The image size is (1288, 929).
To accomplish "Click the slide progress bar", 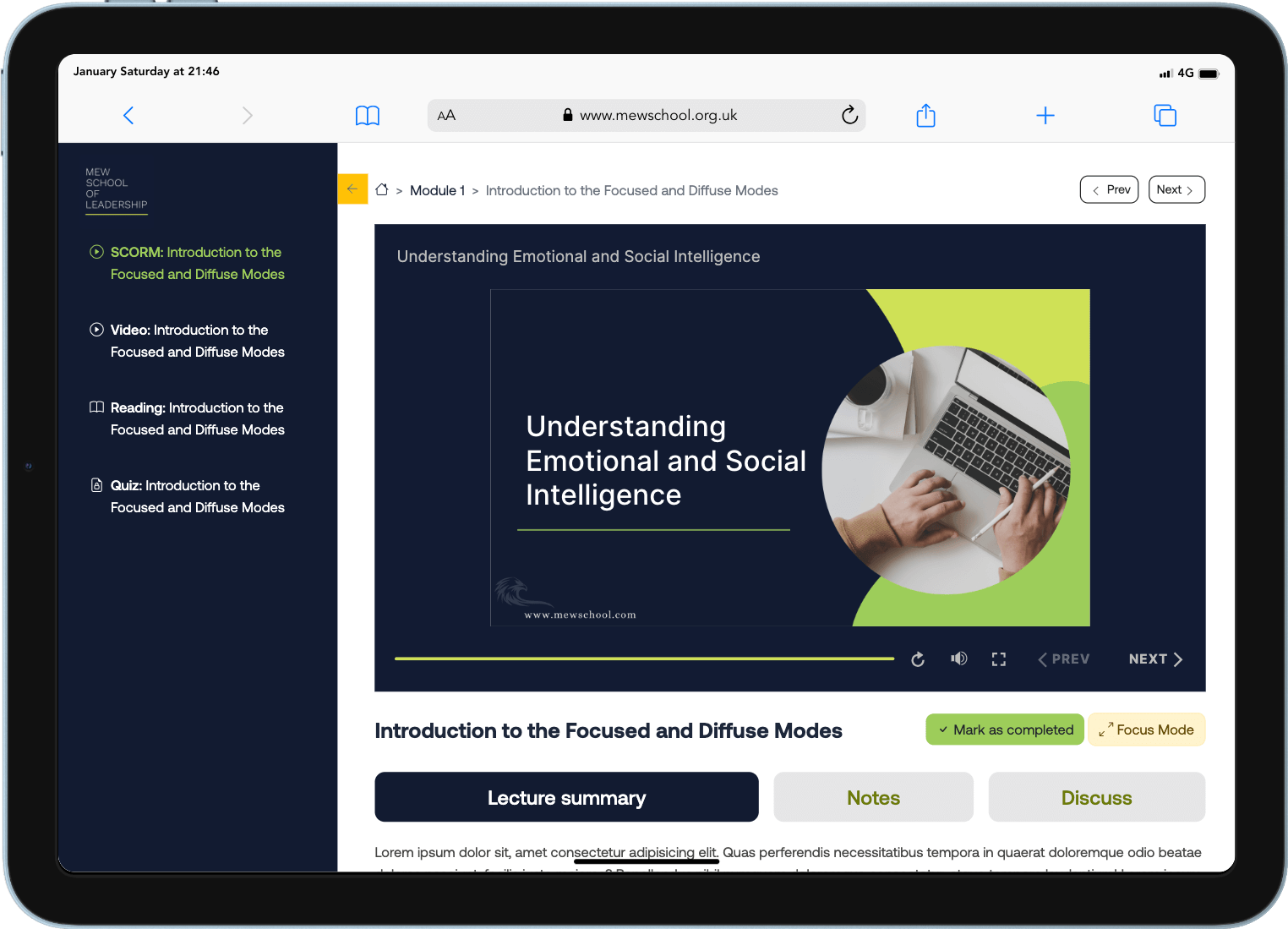I will click(644, 658).
